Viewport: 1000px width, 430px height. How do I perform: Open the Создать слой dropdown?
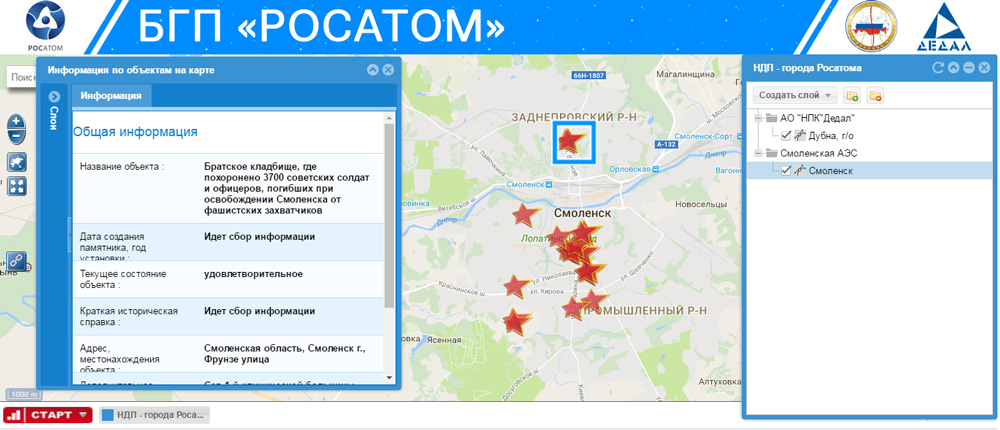coord(795,96)
